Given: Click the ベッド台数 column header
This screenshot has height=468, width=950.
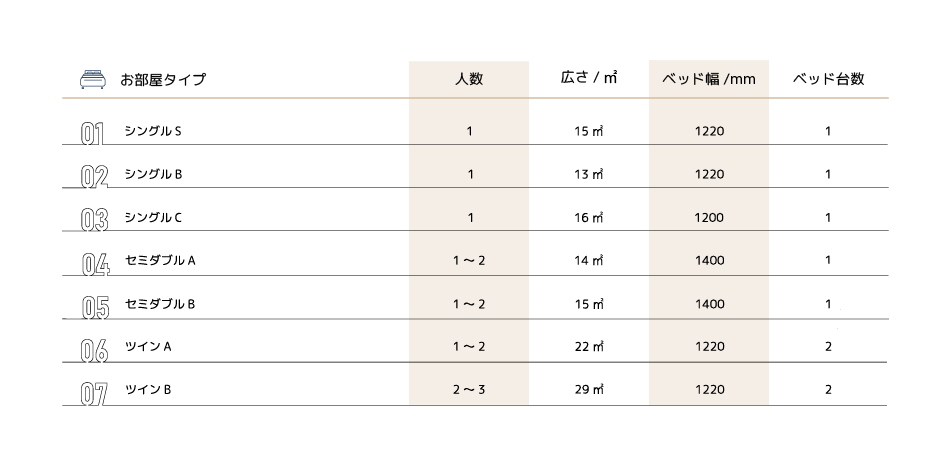Looking at the screenshot, I should [828, 79].
